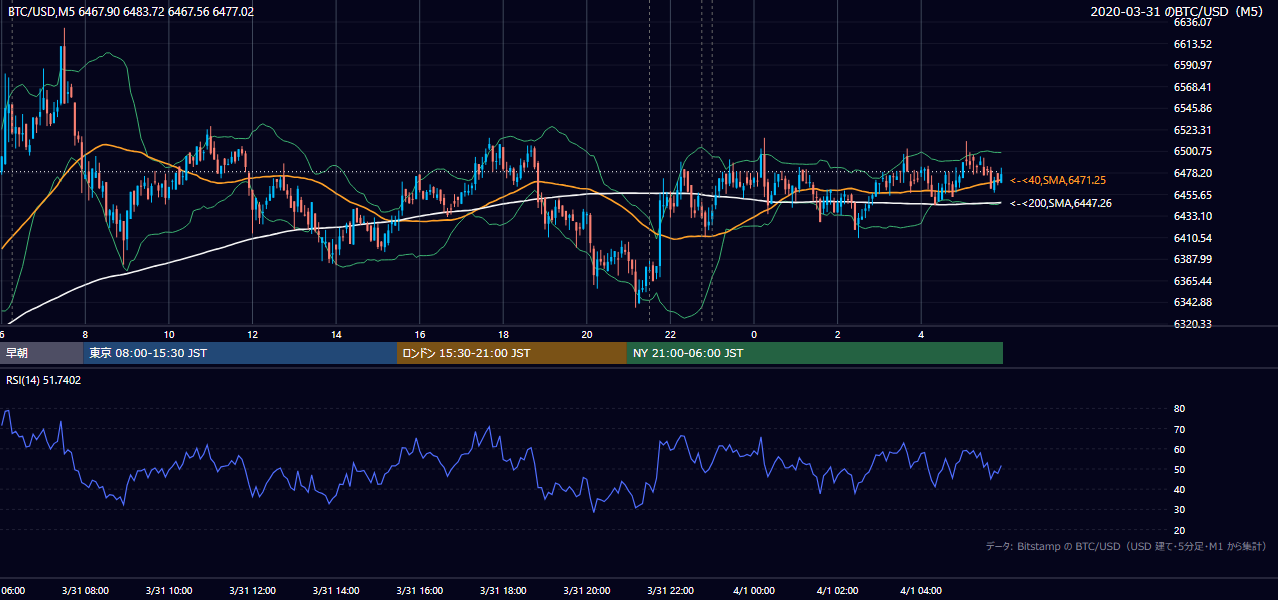Click the bottom time label 3/31 16:00
The width and height of the screenshot is (1278, 600).
point(418,591)
